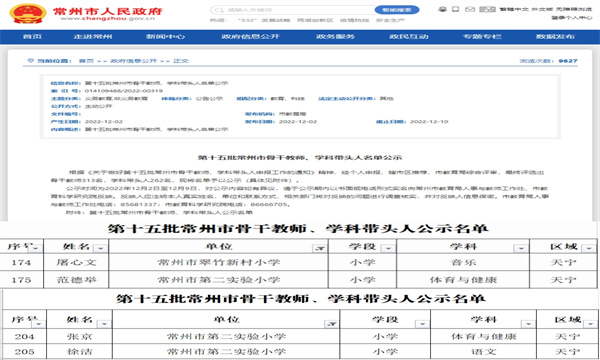Select the cell 屠心文
Screen dimensions: 600x360
click(77, 262)
